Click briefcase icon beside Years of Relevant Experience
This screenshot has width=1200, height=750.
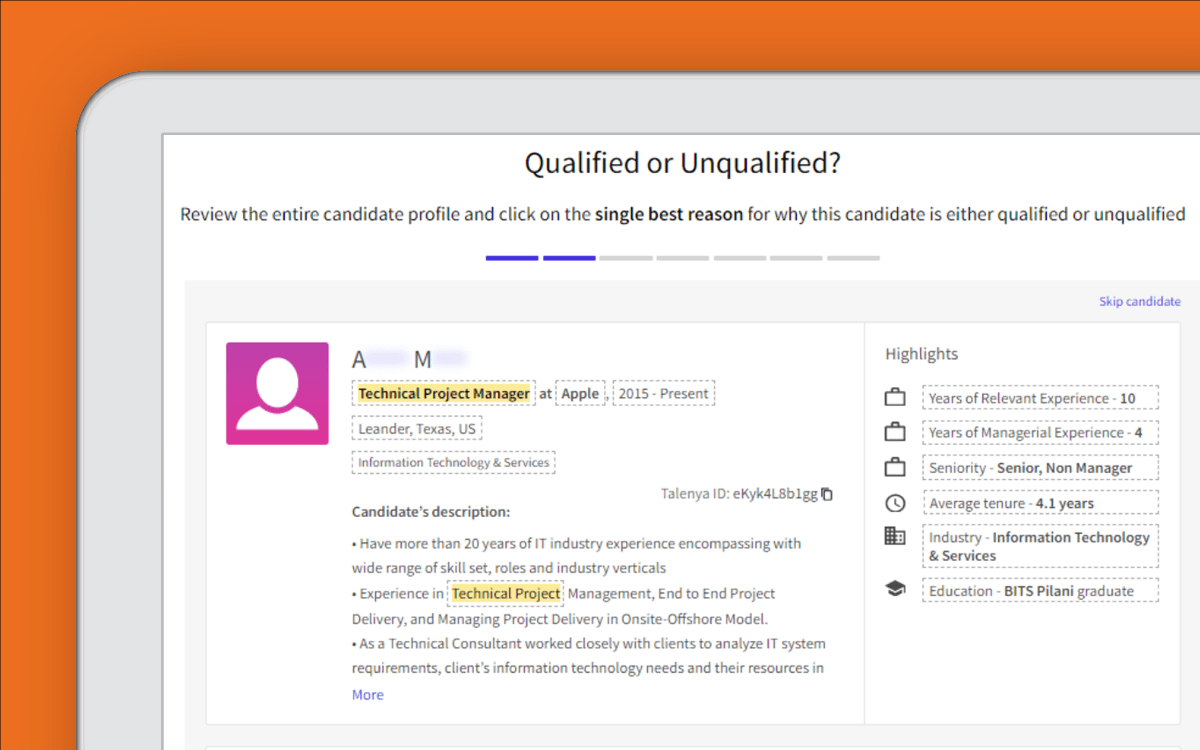895,398
